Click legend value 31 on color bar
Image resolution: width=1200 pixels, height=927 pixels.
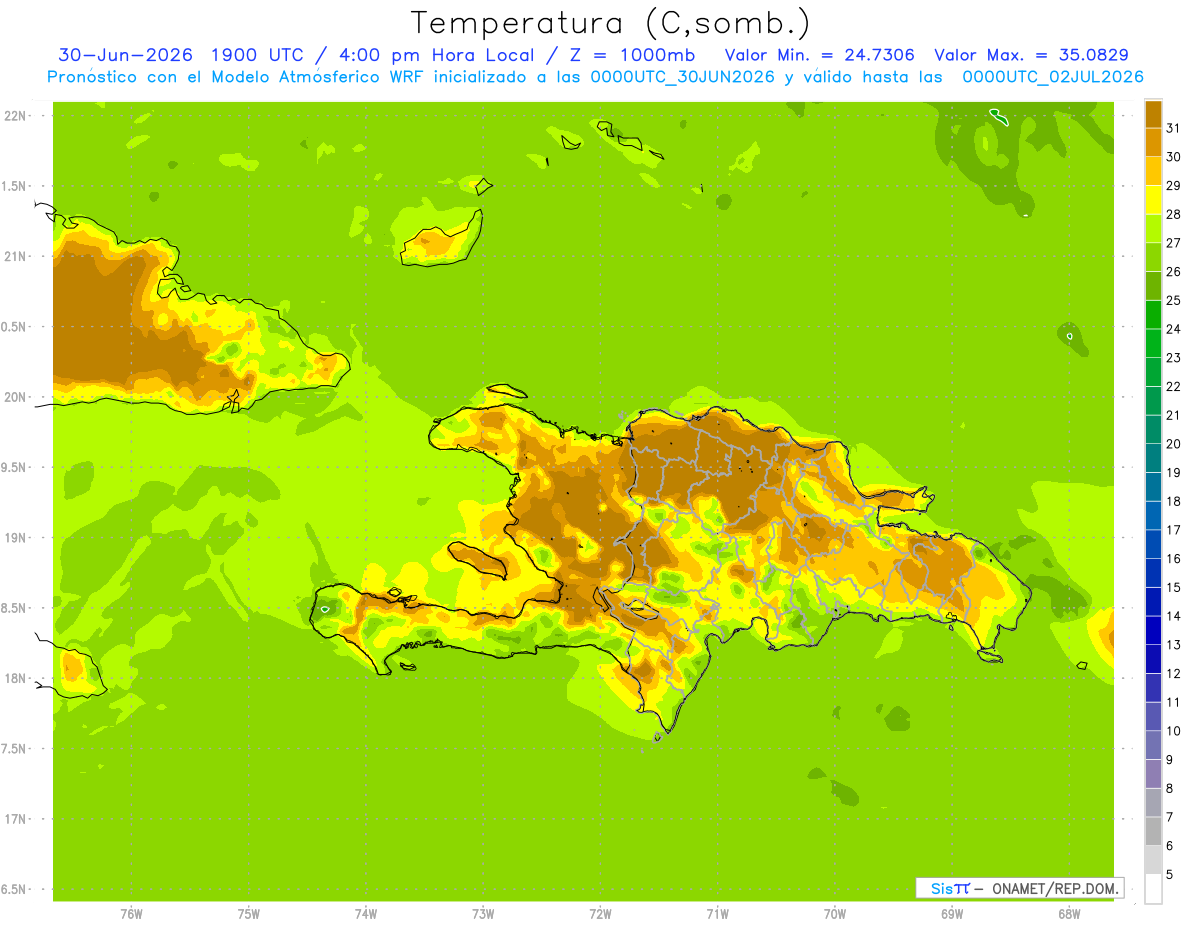pyautogui.click(x=1173, y=128)
